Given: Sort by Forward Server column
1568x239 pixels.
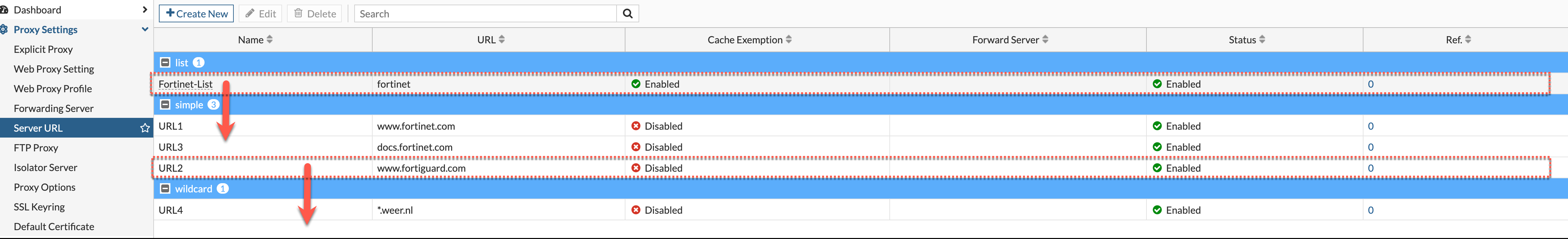Looking at the screenshot, I should click(1045, 39).
